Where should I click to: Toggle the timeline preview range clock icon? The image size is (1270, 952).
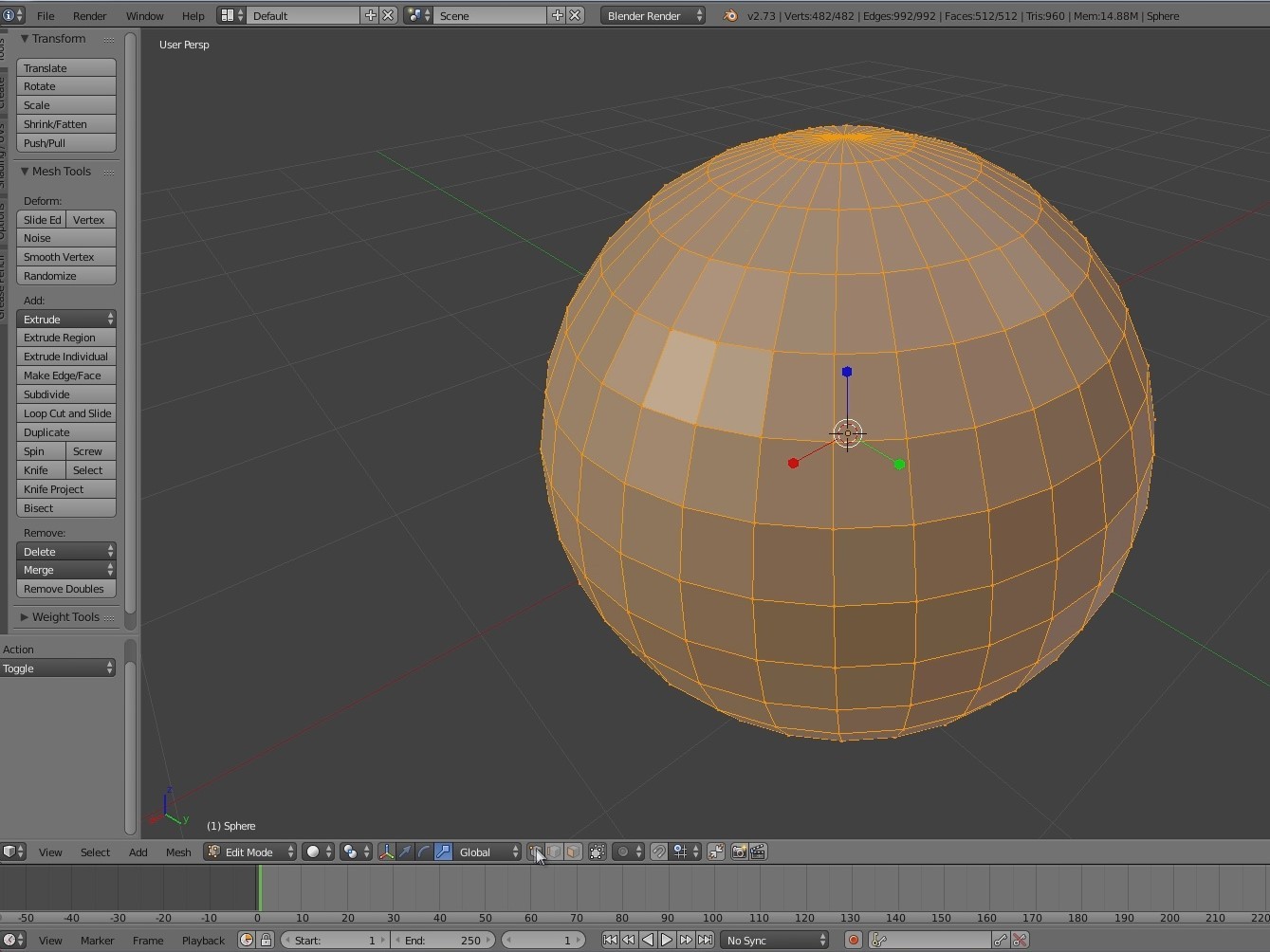point(247,940)
